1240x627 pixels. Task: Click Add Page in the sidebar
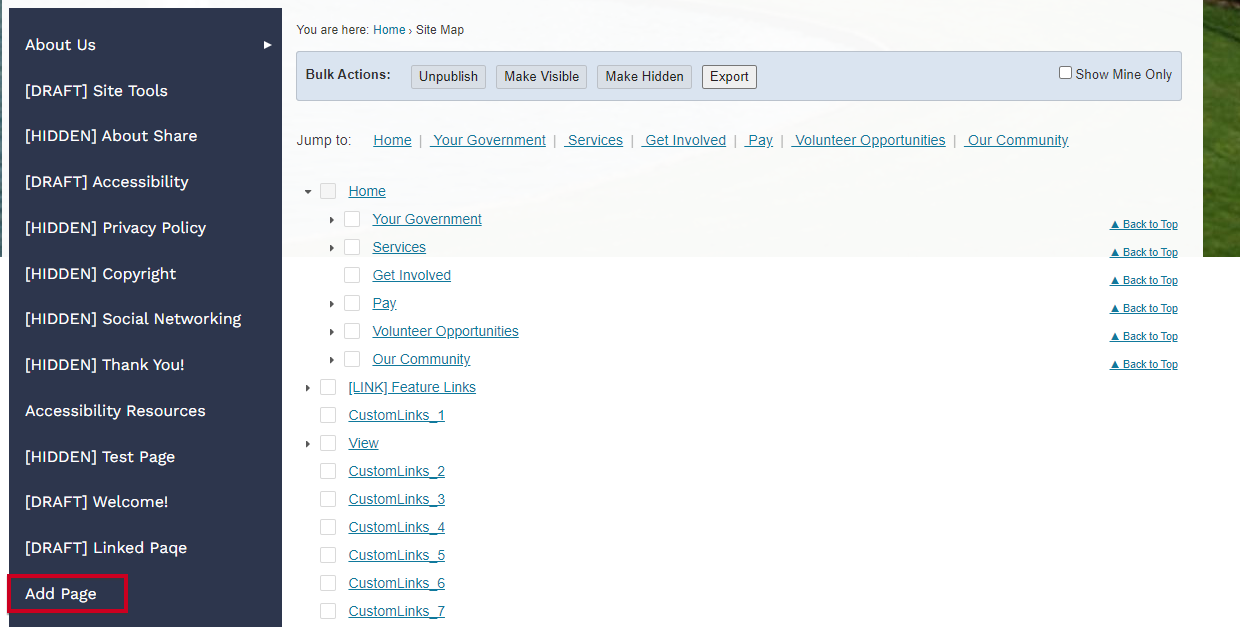point(61,594)
